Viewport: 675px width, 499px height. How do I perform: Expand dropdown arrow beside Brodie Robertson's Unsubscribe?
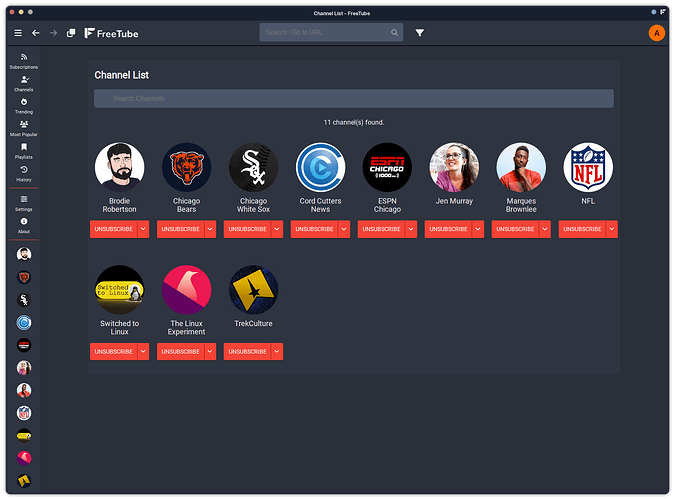point(143,229)
